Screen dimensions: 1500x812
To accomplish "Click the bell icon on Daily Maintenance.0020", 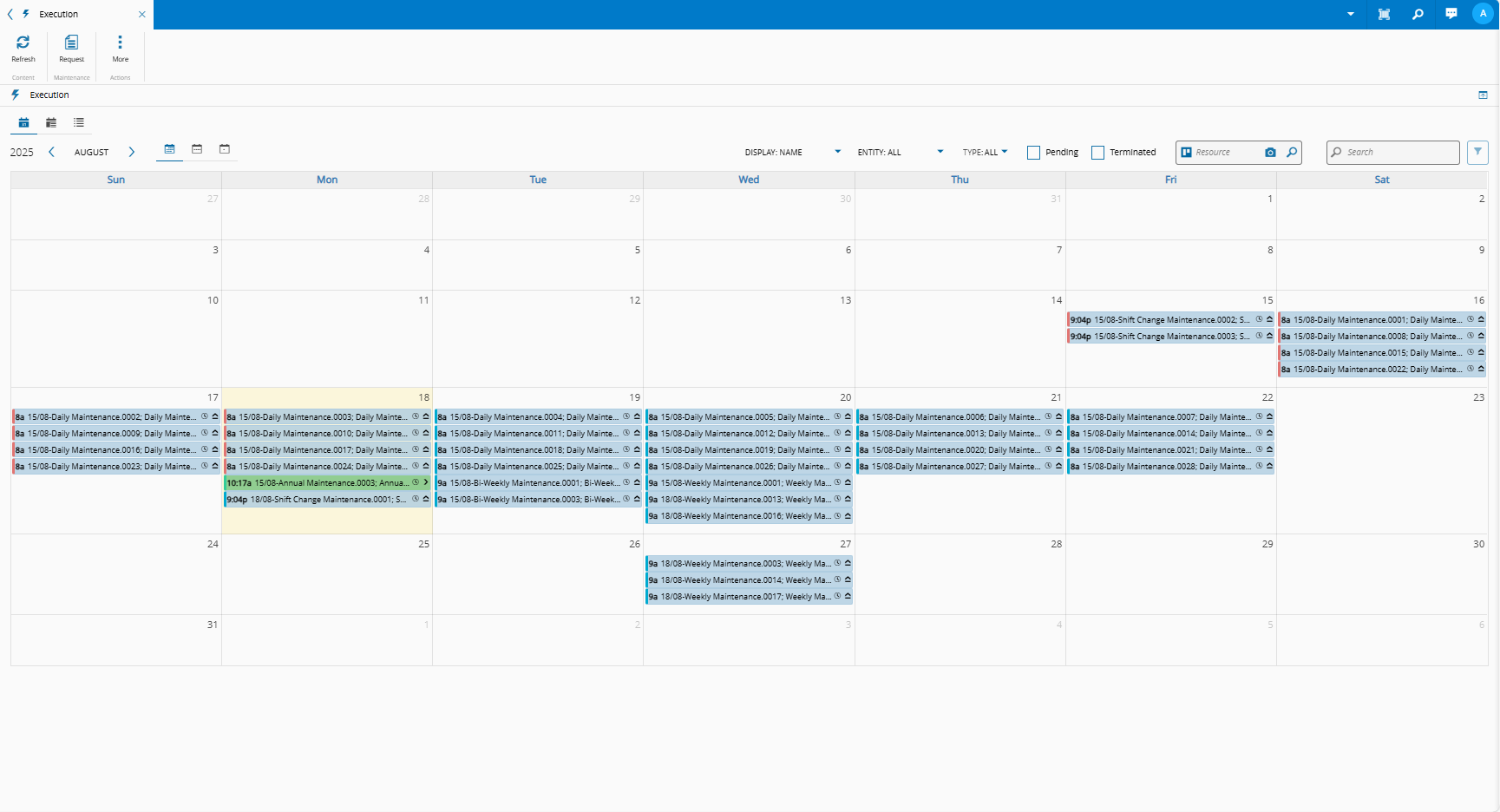I will tap(1058, 449).
